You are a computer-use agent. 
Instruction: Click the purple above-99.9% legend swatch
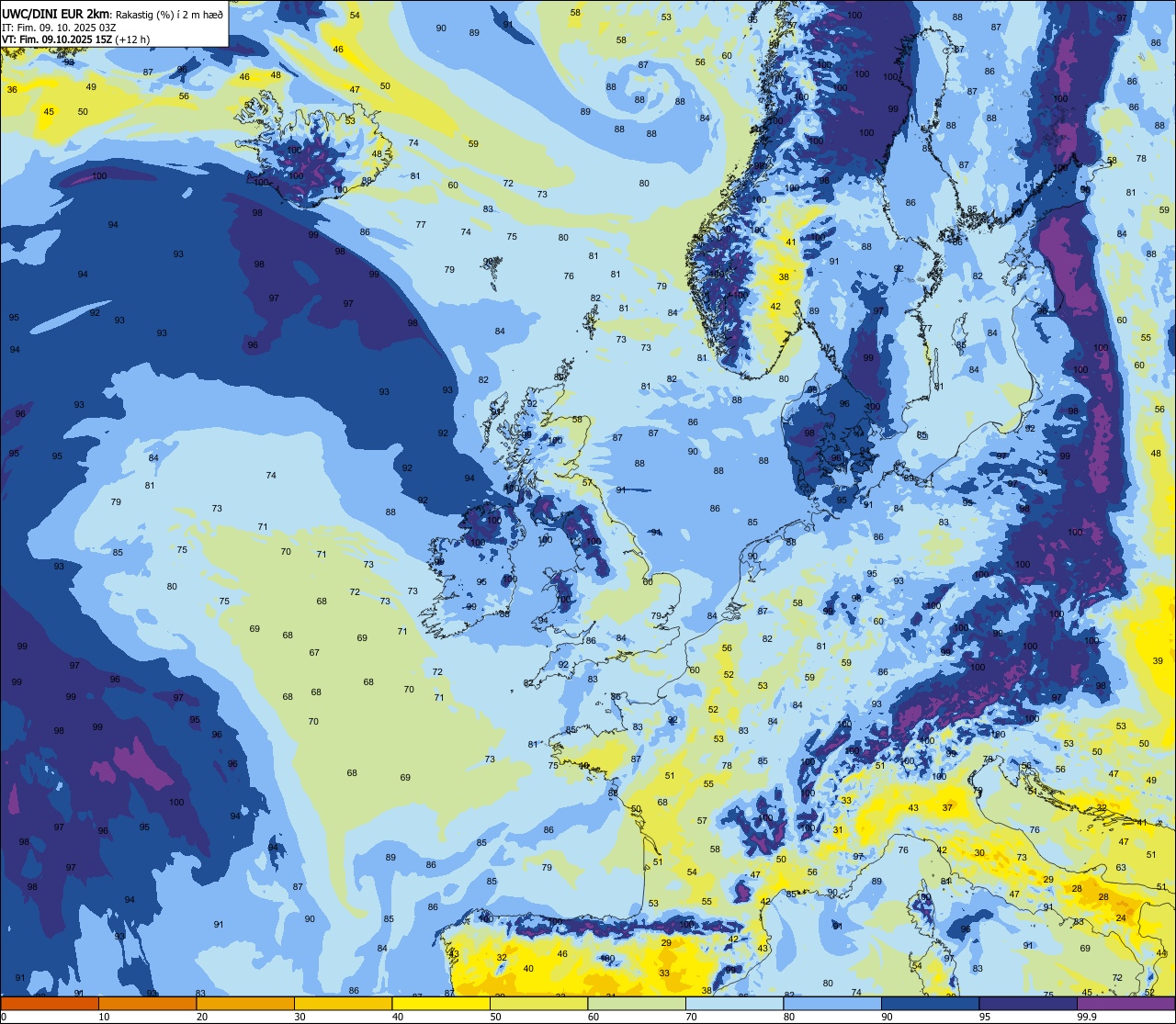(x=1125, y=1003)
